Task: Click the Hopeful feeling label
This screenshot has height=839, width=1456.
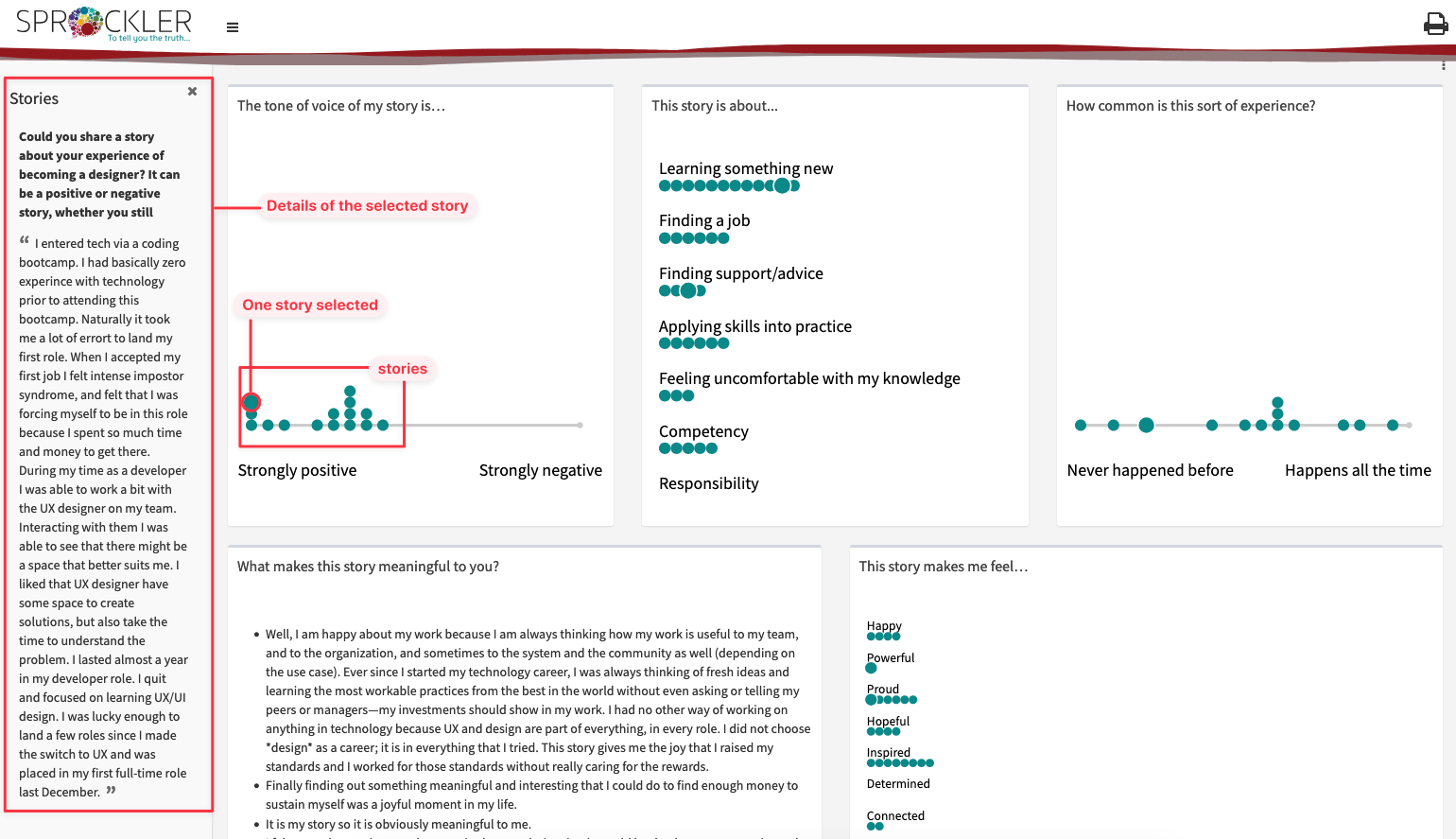Action: pos(888,721)
